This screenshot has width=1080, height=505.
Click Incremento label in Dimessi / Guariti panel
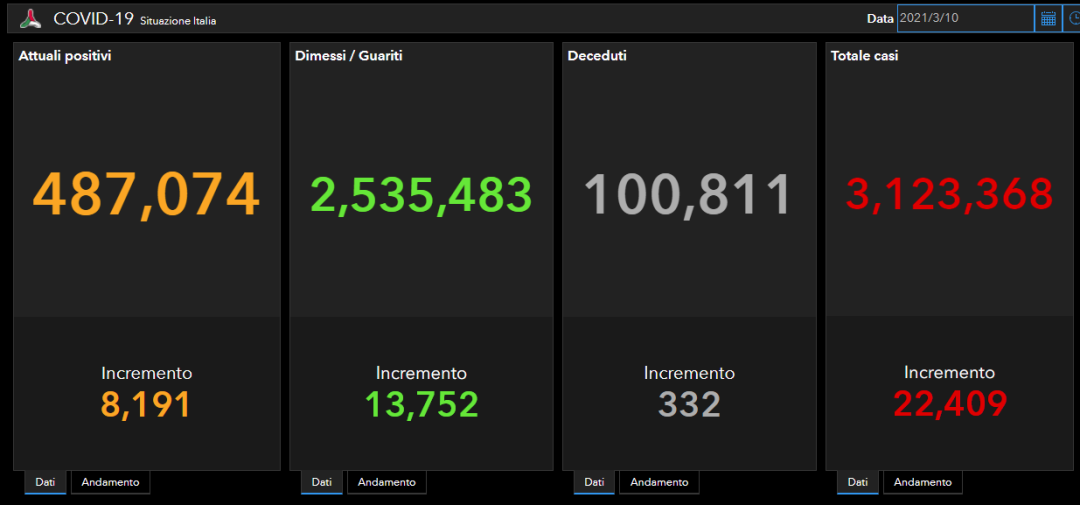coord(422,373)
